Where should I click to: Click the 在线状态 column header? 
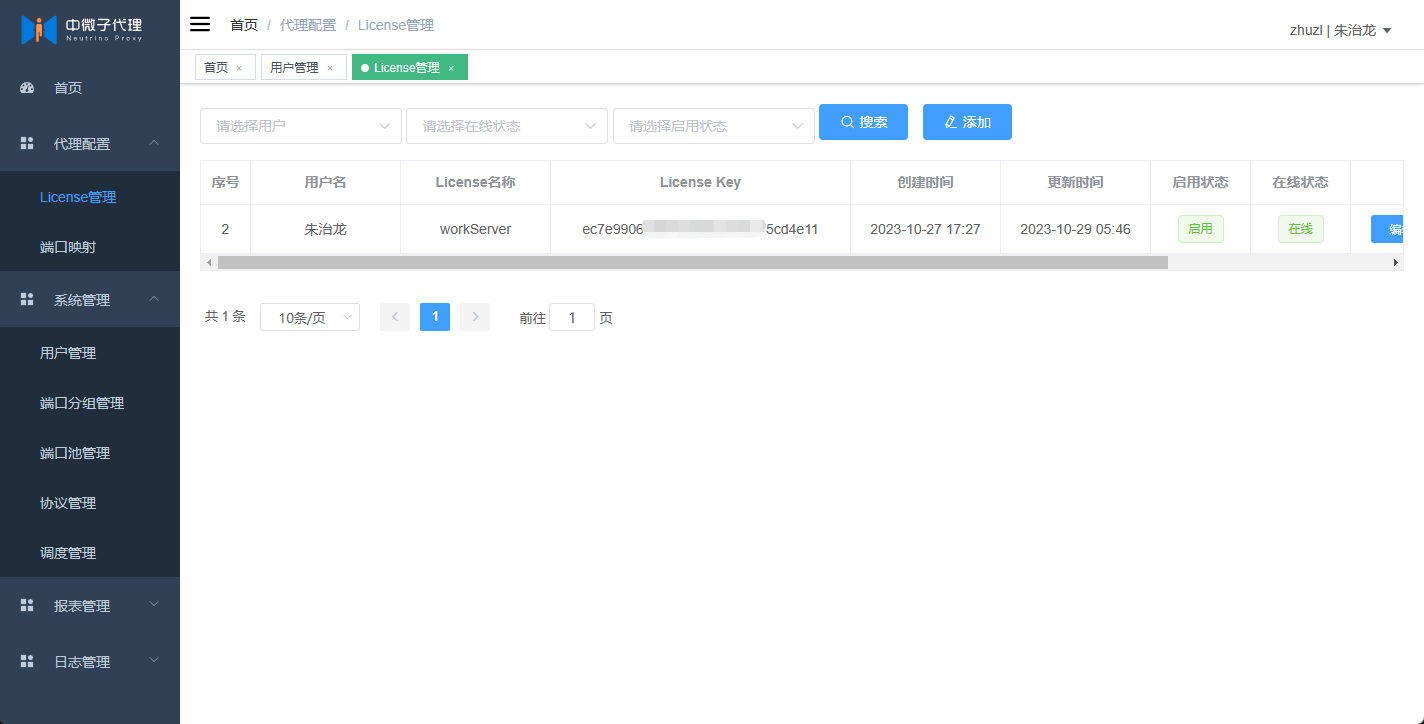[x=1300, y=182]
